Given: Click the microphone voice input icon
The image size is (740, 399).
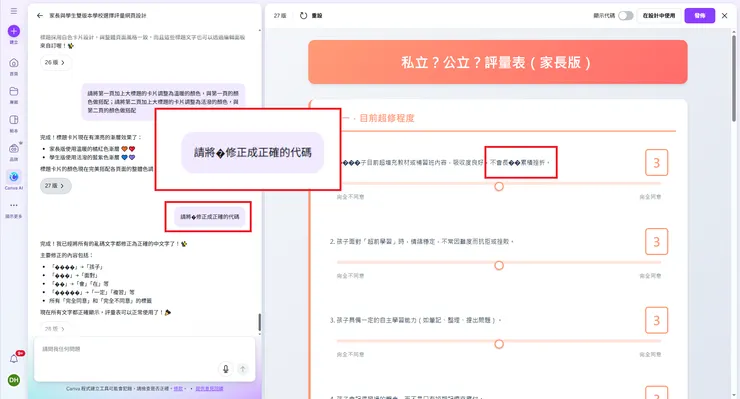Looking at the screenshot, I should [x=226, y=369].
